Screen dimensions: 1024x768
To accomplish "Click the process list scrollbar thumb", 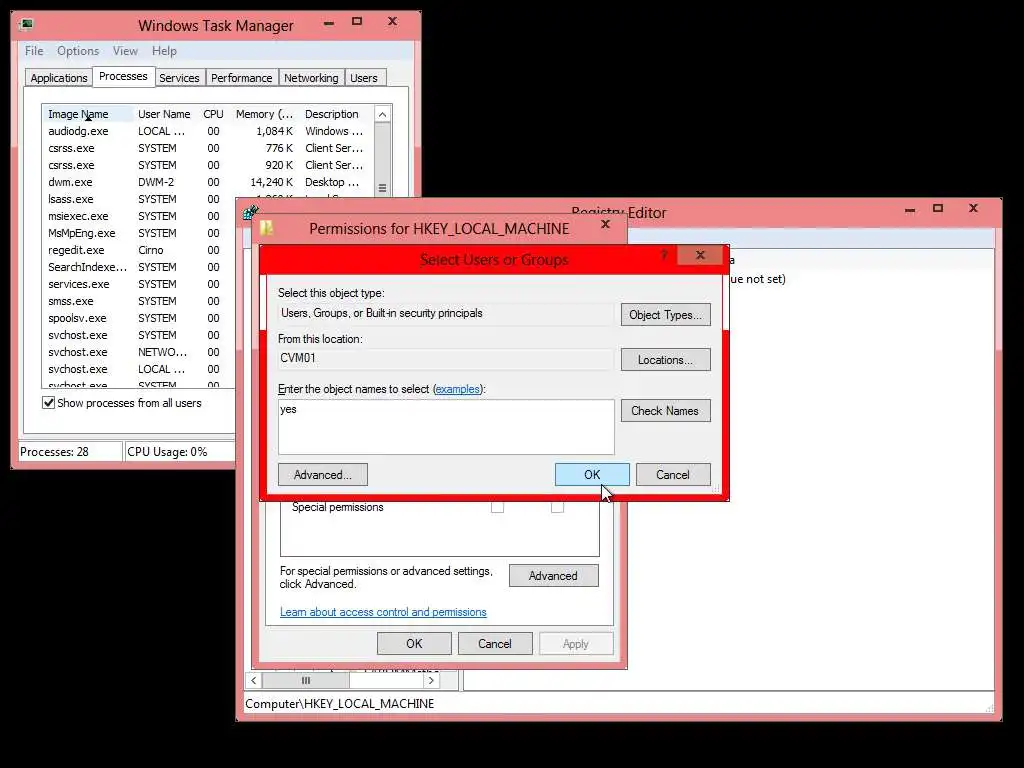I will (x=383, y=160).
